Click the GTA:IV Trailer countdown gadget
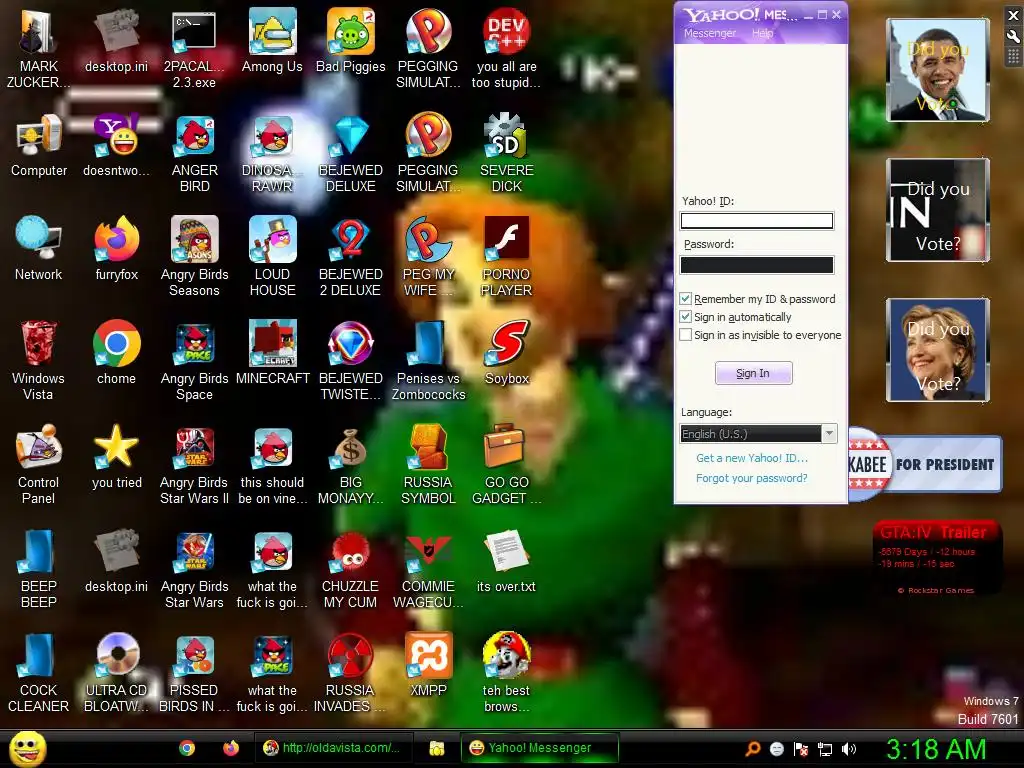1024x768 pixels. coord(936,558)
